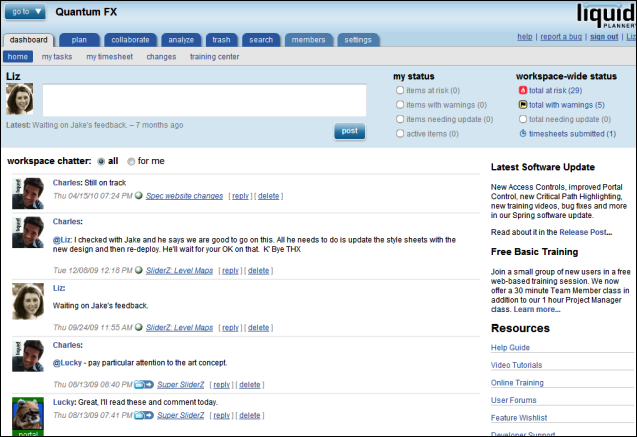Open the trash tab
Image resolution: width=637 pixels, height=437 pixels.
tap(221, 40)
